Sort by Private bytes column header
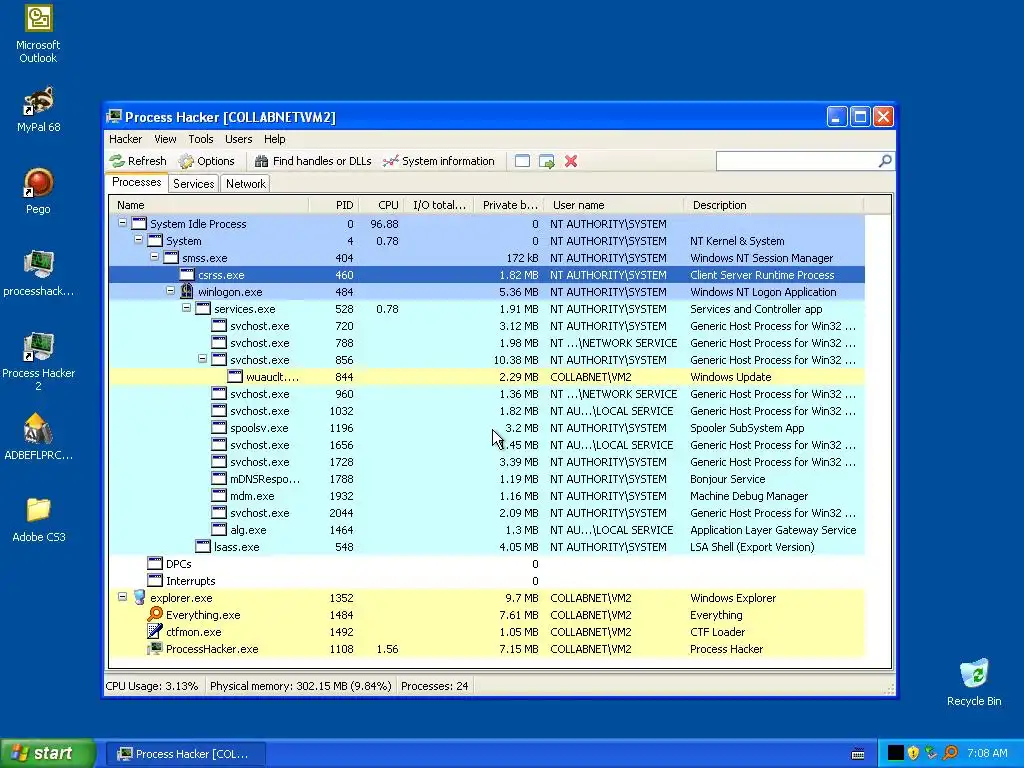Screen dimensions: 1024x768 coord(509,205)
